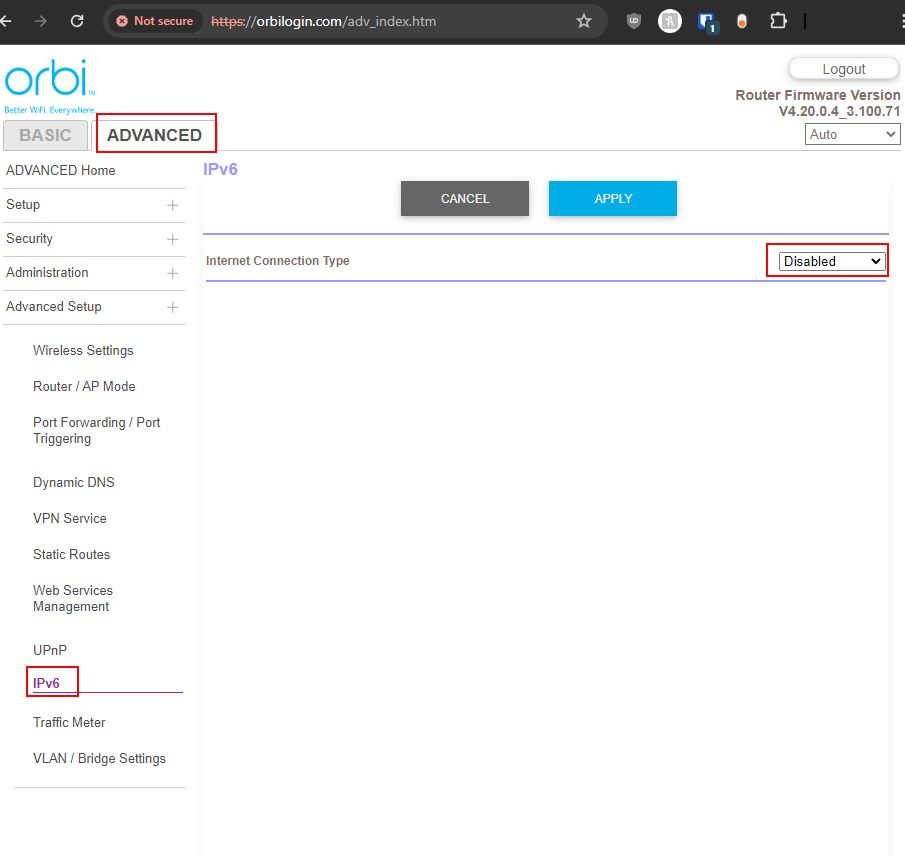Bookmark this page with the star icon

[584, 21]
